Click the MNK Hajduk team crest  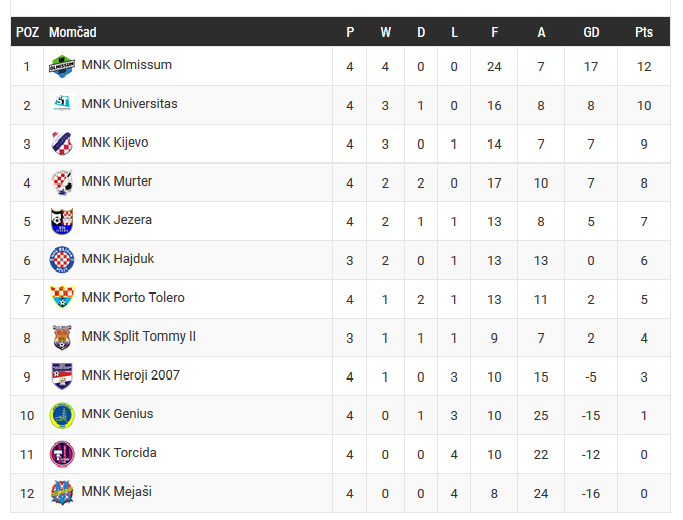(x=62, y=259)
